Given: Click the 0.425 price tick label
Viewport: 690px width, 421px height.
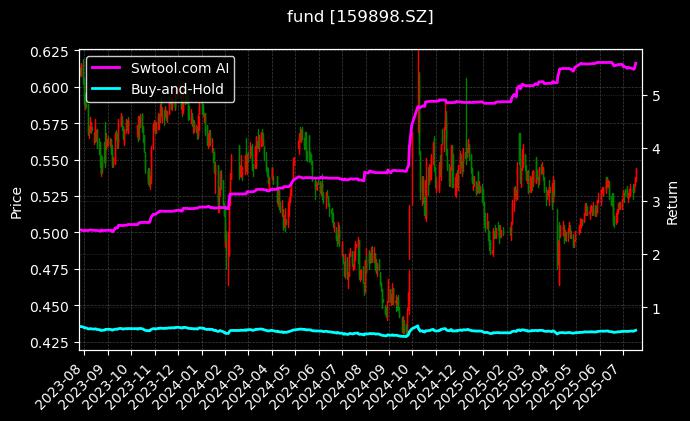Looking at the screenshot, I should coord(50,343).
